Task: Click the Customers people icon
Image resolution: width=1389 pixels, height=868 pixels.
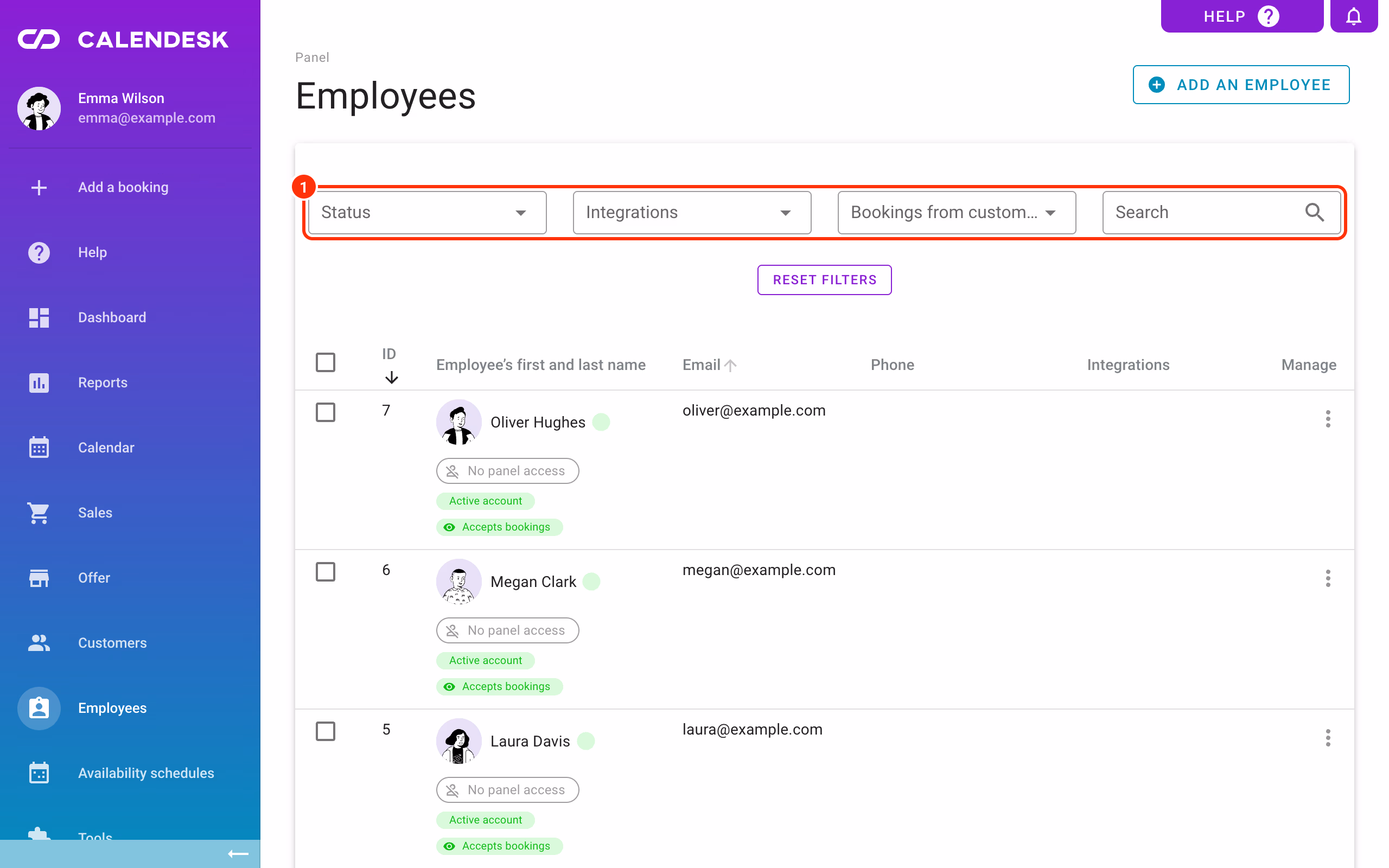Action: 39,643
